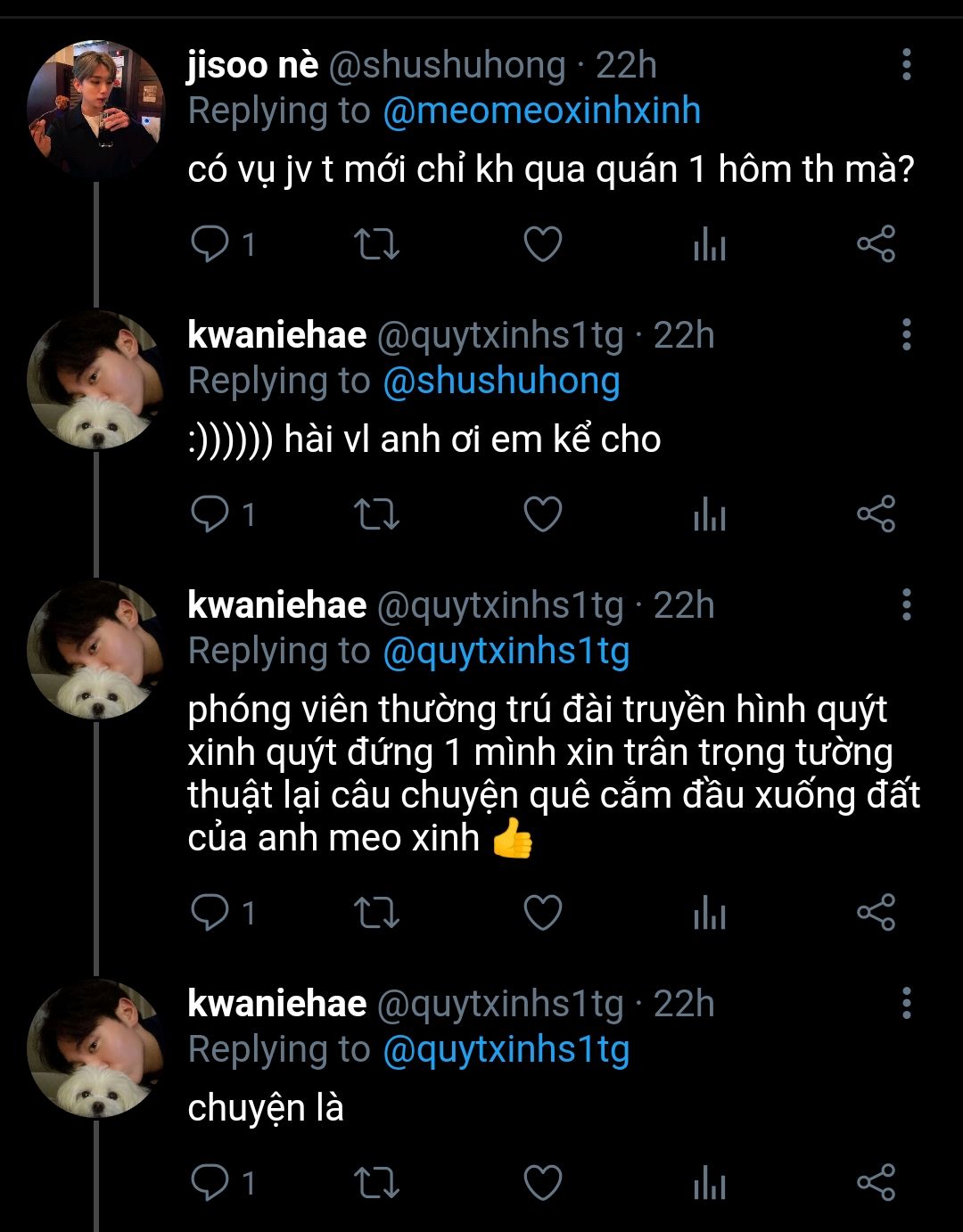Reply to the jisoo nè tweet
The width and height of the screenshot is (963, 1232).
210,244
